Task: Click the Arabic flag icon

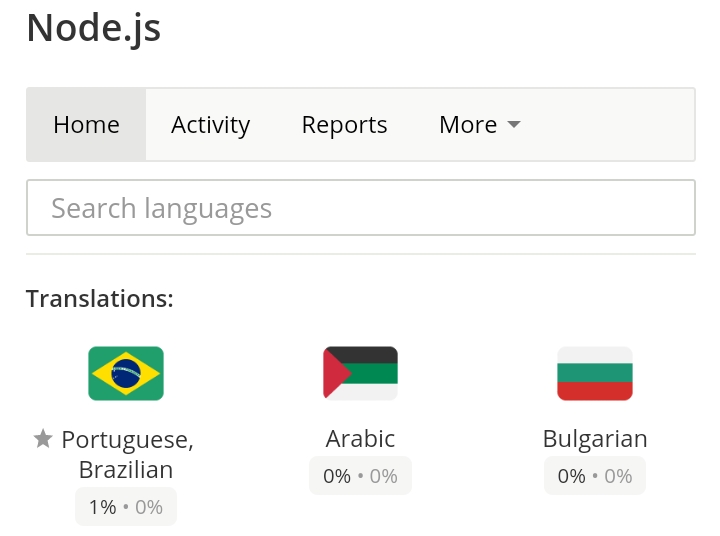Action: (x=360, y=373)
